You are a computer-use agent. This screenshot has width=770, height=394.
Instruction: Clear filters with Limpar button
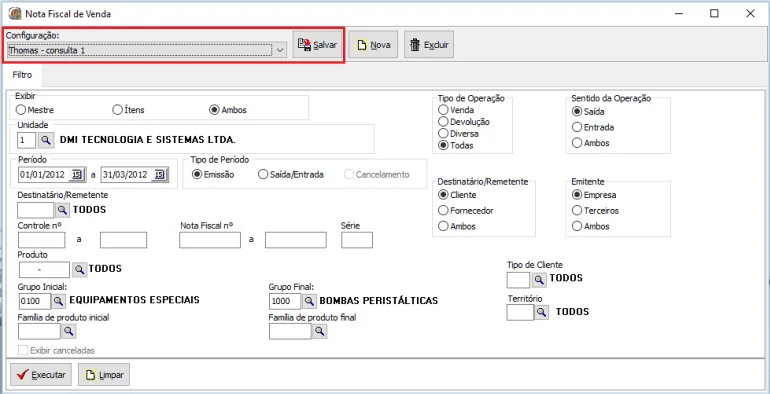(104, 375)
